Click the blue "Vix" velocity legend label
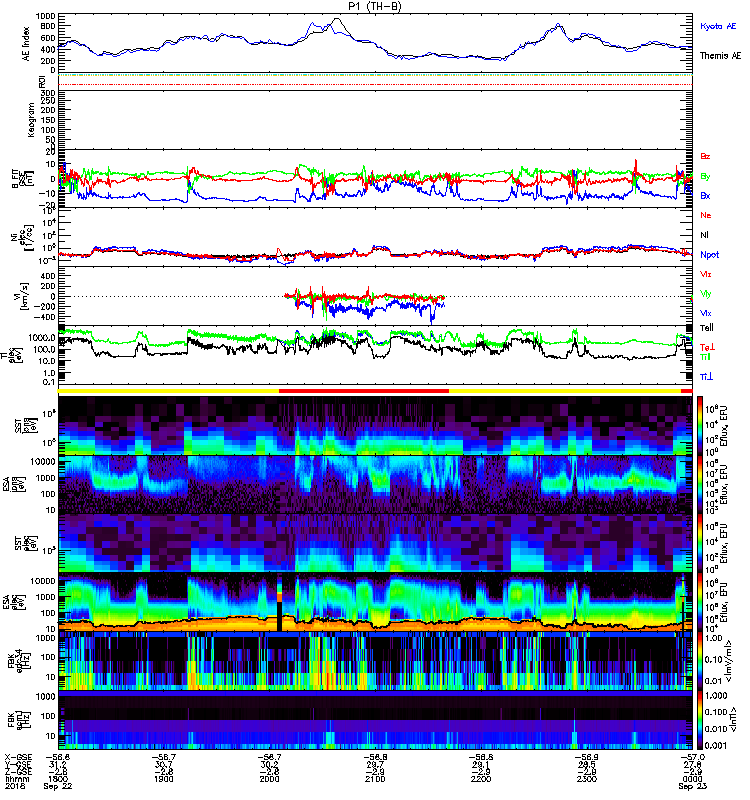The width and height of the screenshot is (750, 800). pyautogui.click(x=705, y=313)
